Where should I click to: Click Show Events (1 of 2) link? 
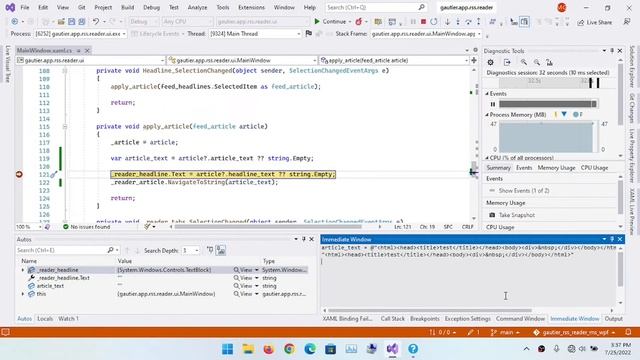(524, 191)
